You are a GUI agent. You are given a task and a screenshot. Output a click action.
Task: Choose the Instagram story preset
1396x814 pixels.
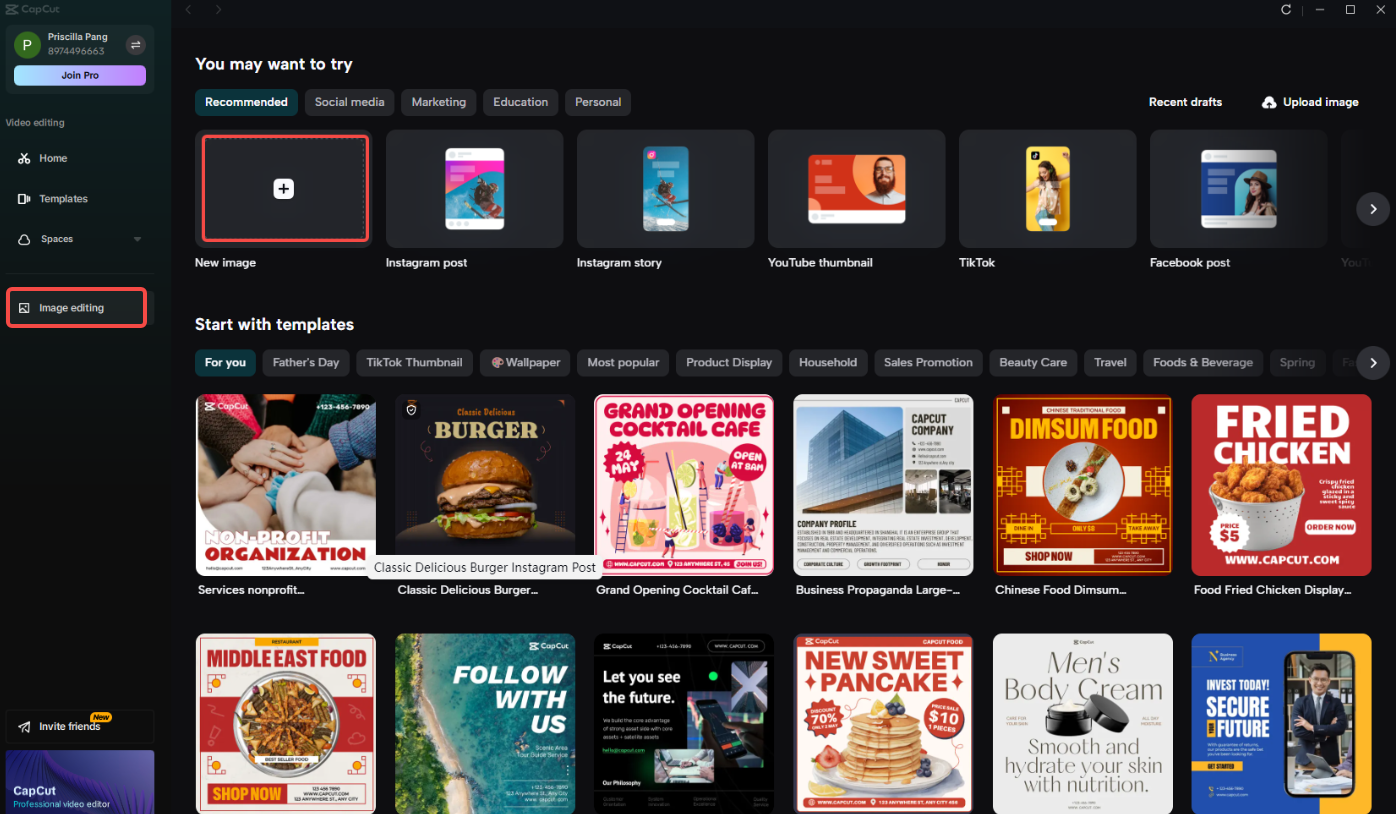(666, 189)
